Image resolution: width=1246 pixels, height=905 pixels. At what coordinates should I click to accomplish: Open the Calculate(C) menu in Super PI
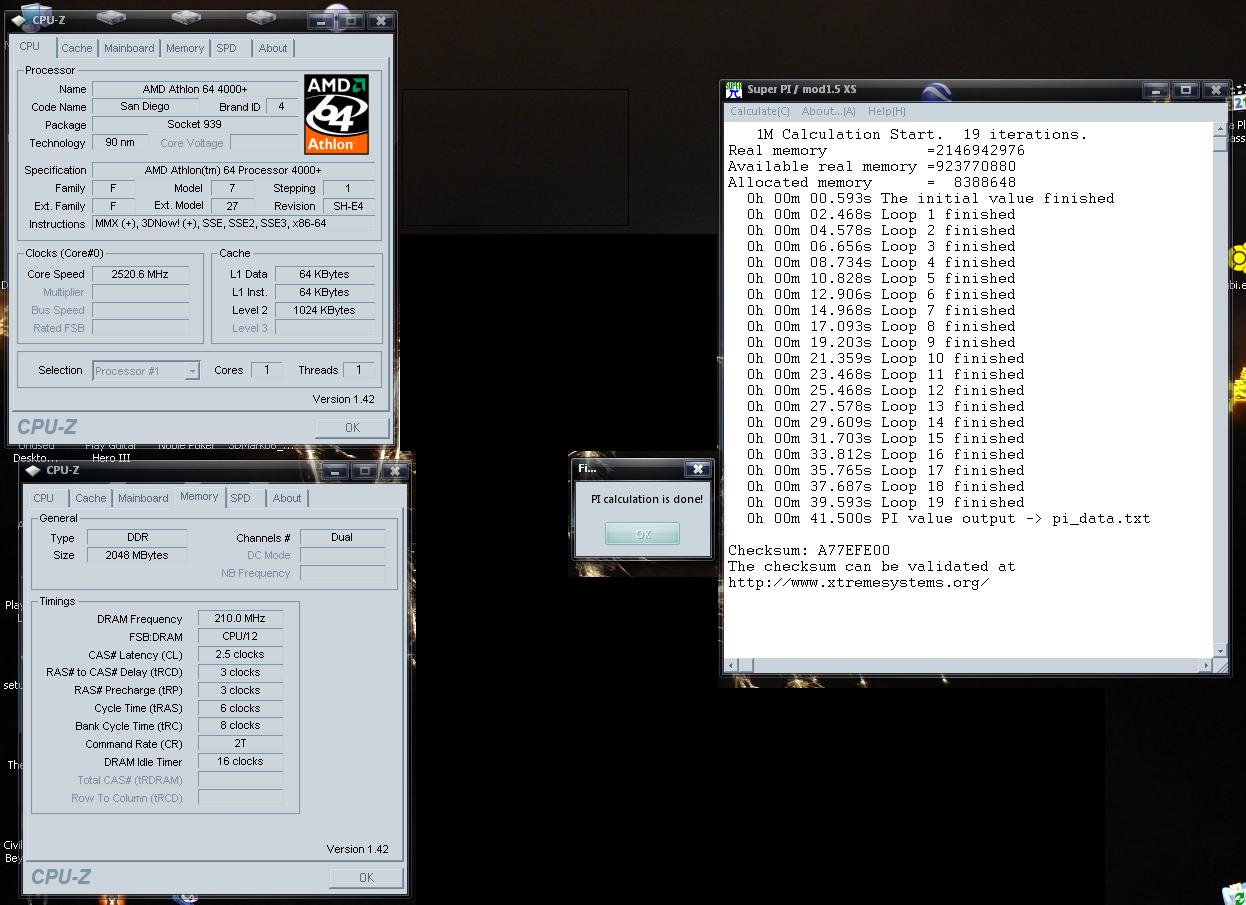pyautogui.click(x=759, y=111)
